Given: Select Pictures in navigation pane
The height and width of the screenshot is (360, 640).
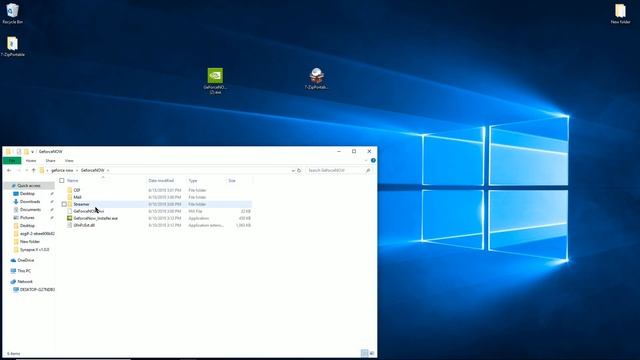Looking at the screenshot, I should click(x=27, y=218).
